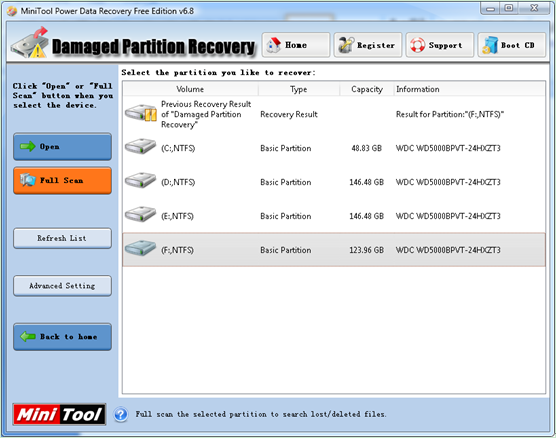Sort by the Capacity column header
Viewport: 556px width, 438px height.
tap(367, 89)
